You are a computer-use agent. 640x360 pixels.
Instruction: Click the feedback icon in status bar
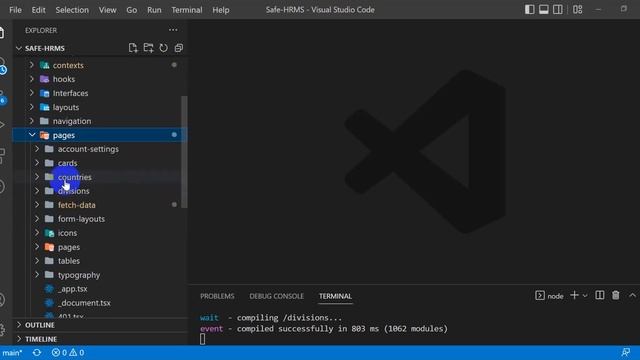[625, 352]
